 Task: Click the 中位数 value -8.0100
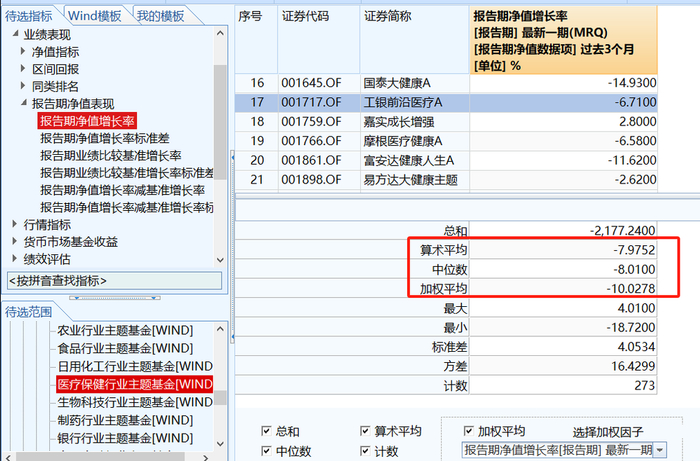click(x=634, y=270)
